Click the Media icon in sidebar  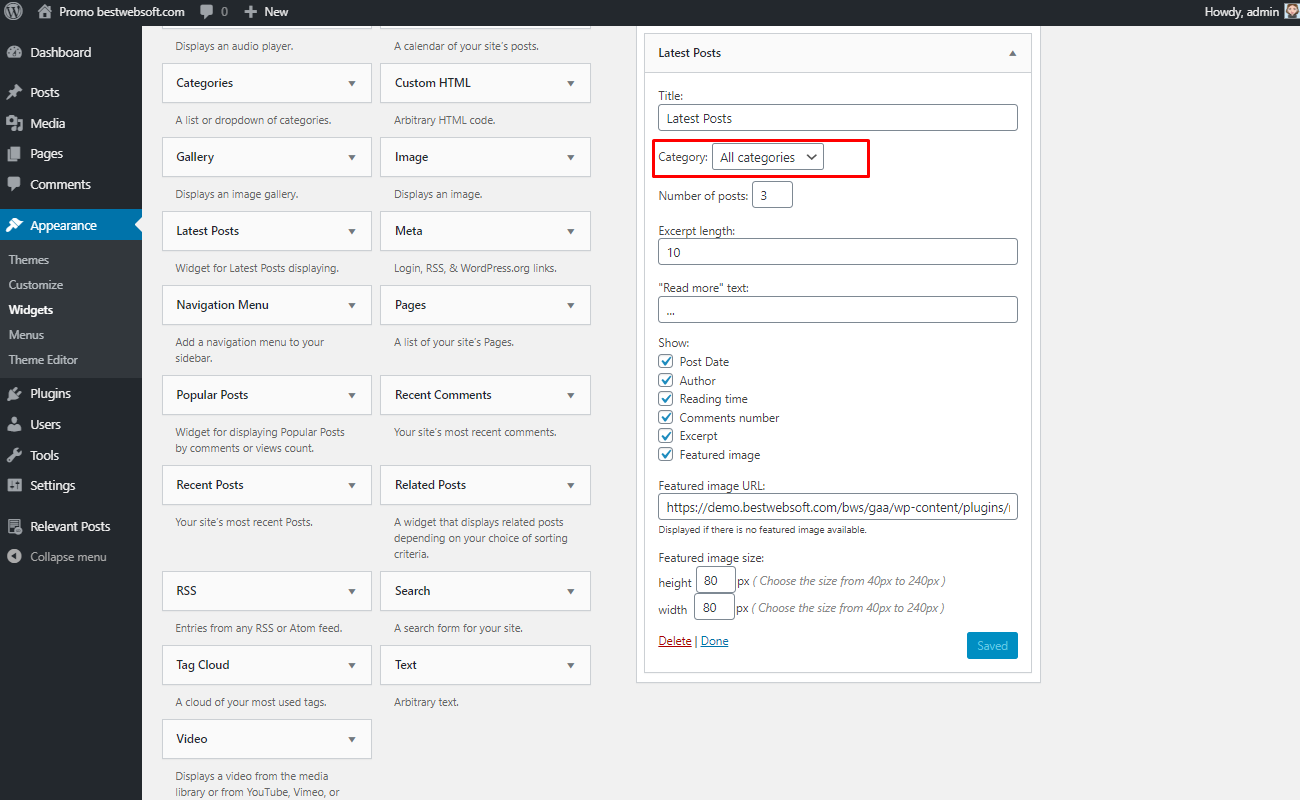coord(14,123)
